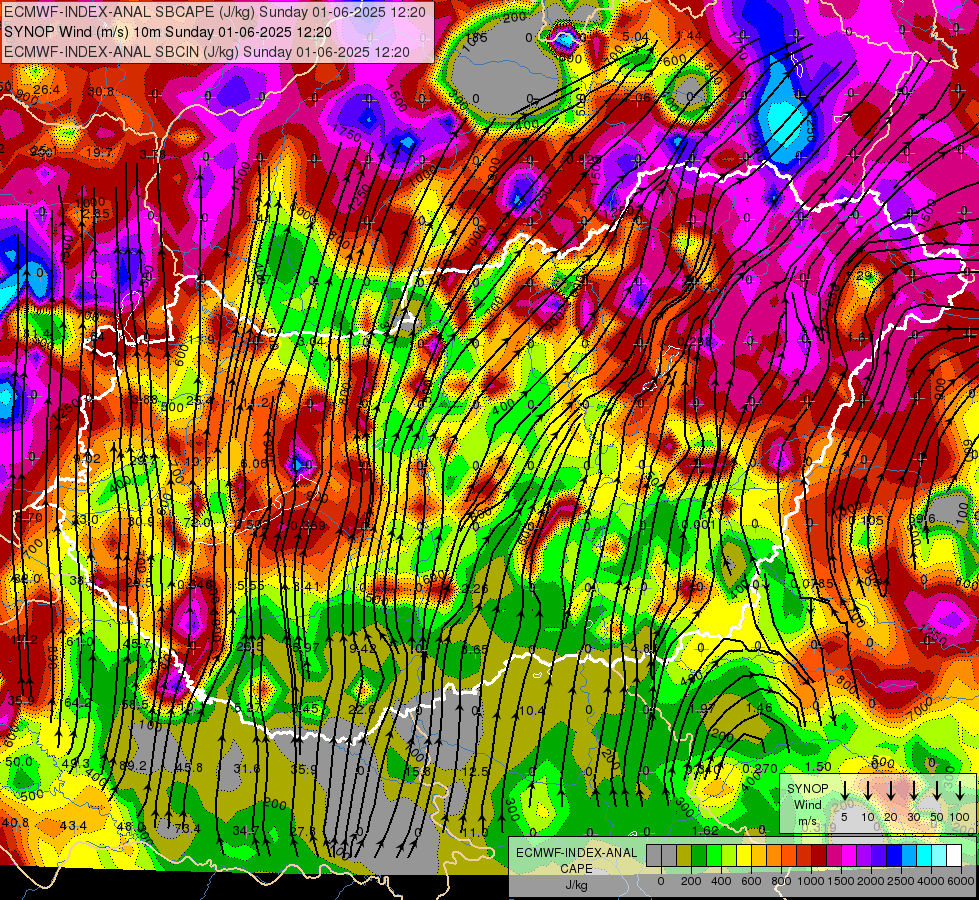Click the SBCAPE title line at the top
The width and height of the screenshot is (979, 900).
tap(215, 12)
